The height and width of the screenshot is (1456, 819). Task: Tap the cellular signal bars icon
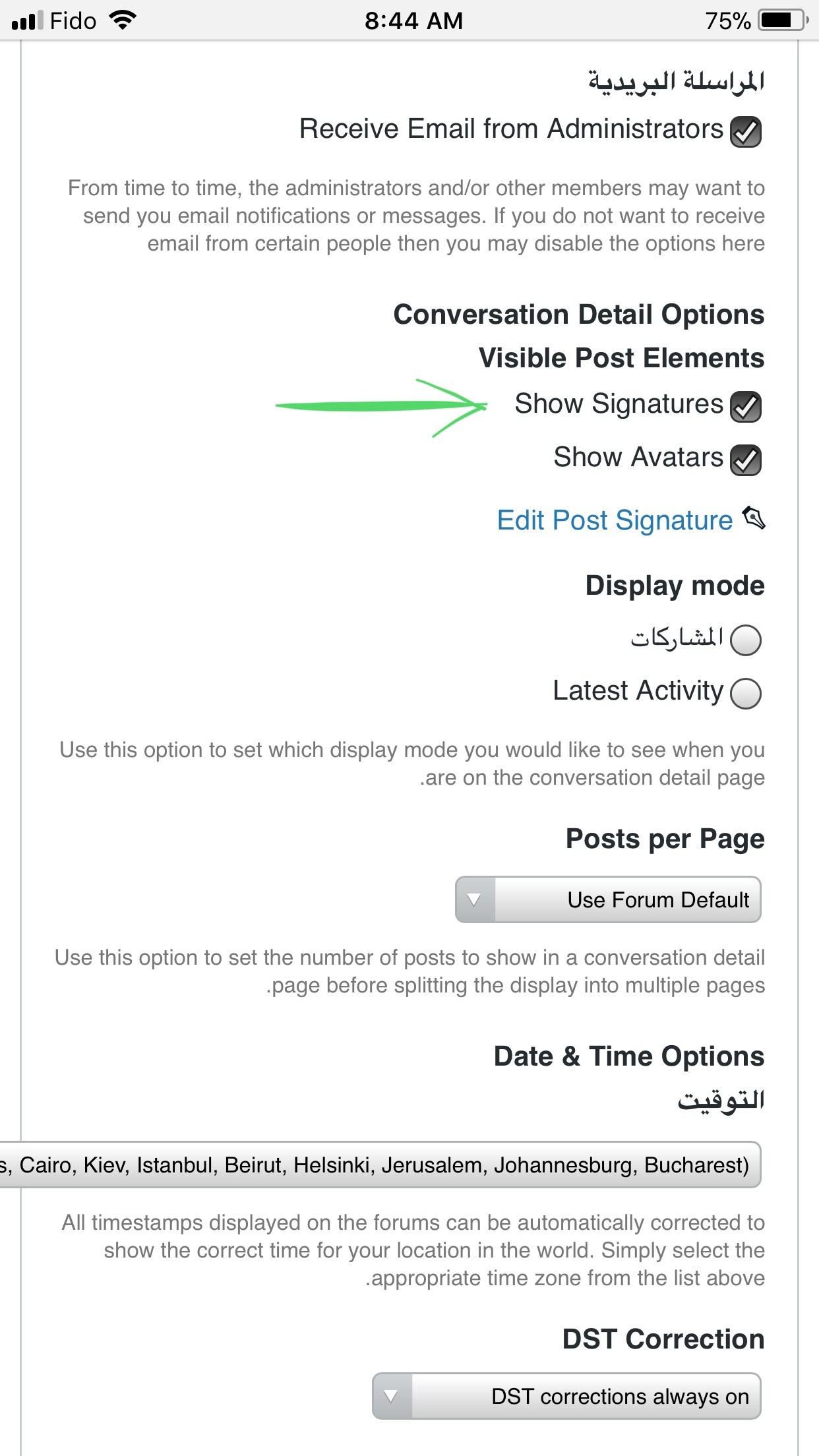27,21
